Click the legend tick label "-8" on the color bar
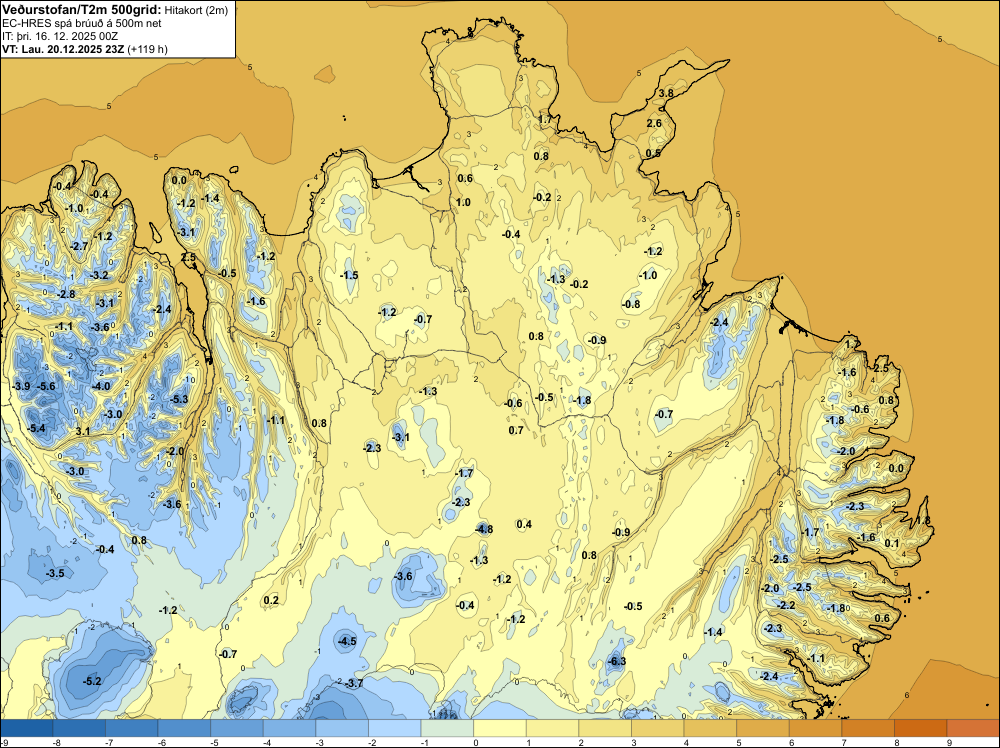1000x748 pixels. (56, 742)
